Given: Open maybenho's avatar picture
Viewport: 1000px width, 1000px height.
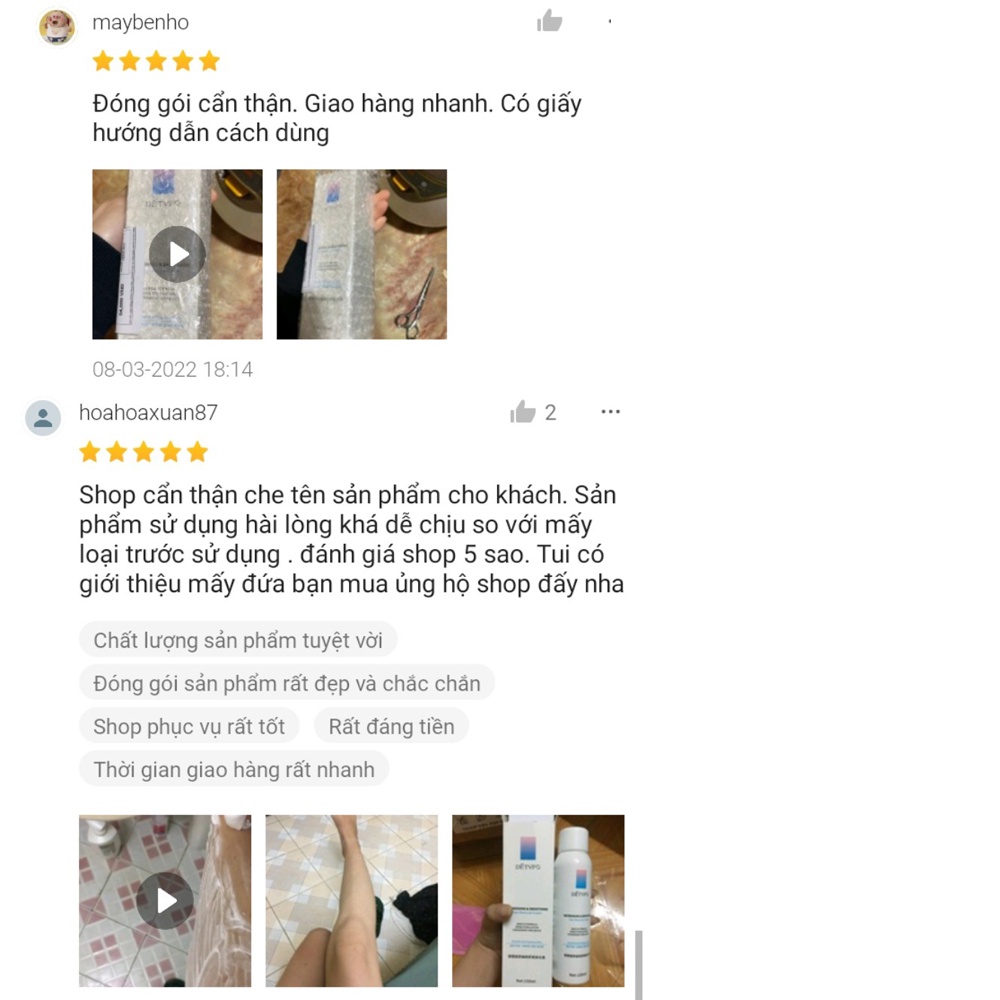Looking at the screenshot, I should coord(57,27).
